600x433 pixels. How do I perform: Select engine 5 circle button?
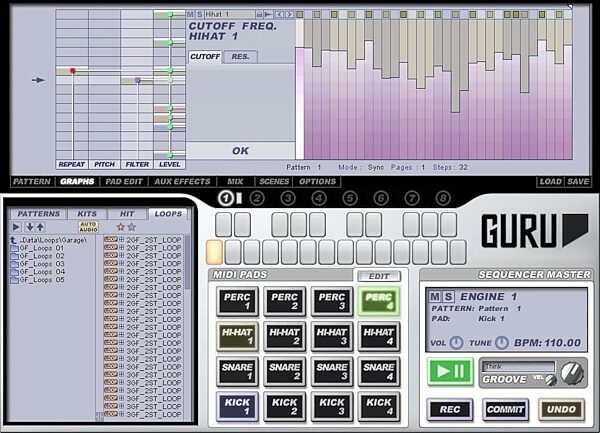[x=350, y=198]
